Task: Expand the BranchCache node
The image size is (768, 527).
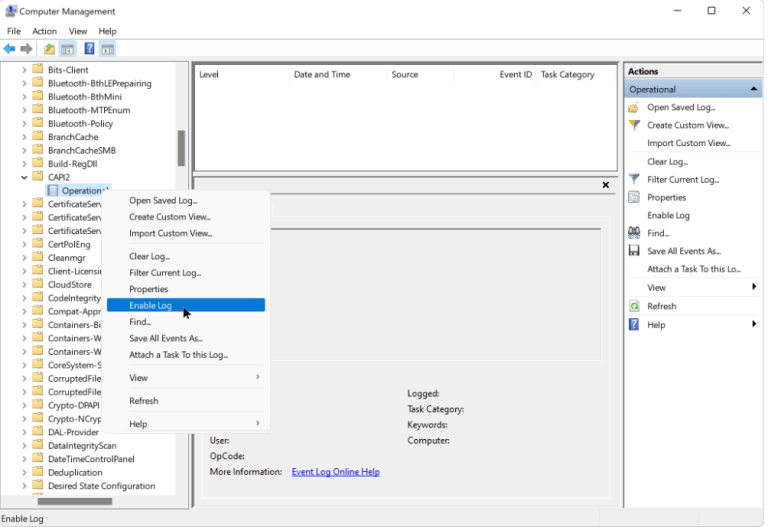Action: click(24, 137)
